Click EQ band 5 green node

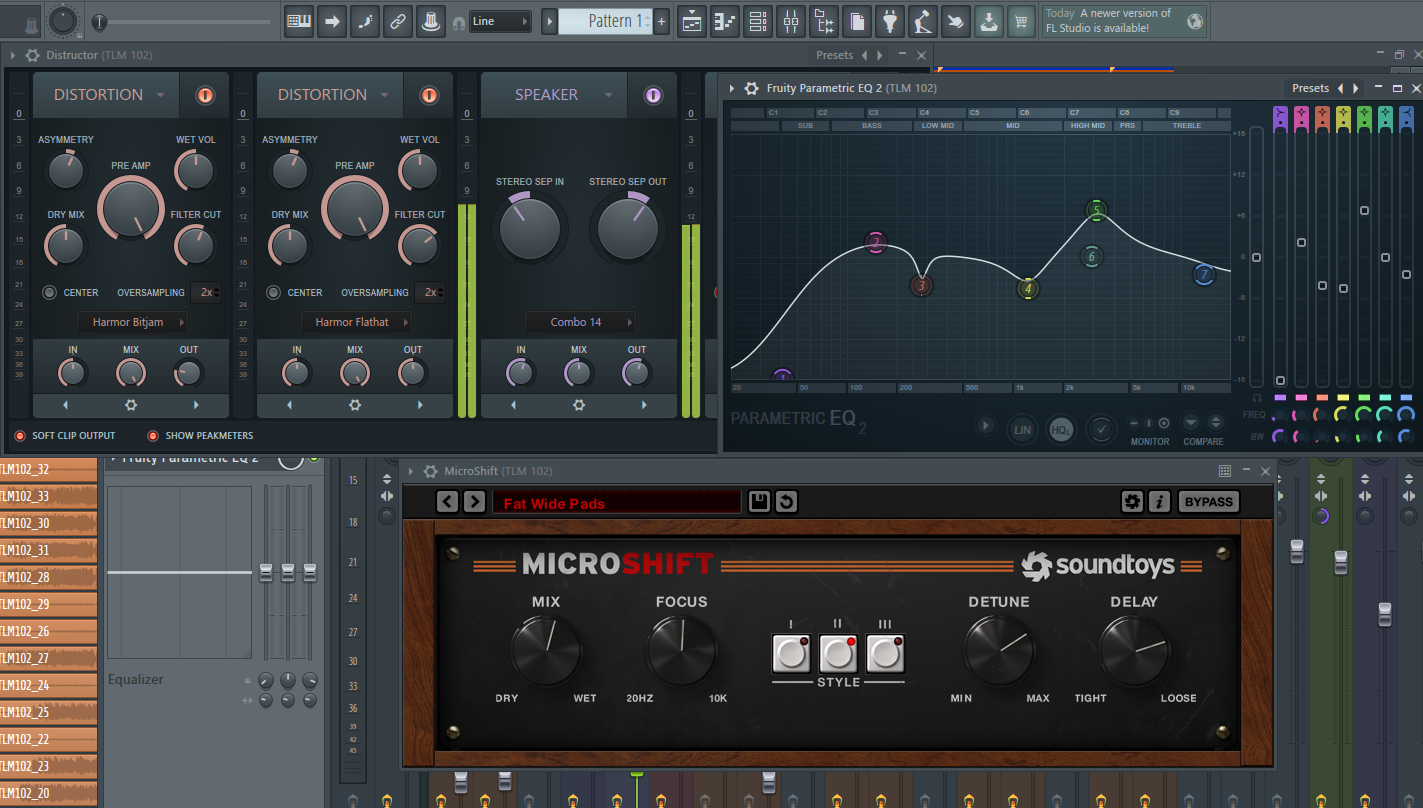(x=1096, y=210)
